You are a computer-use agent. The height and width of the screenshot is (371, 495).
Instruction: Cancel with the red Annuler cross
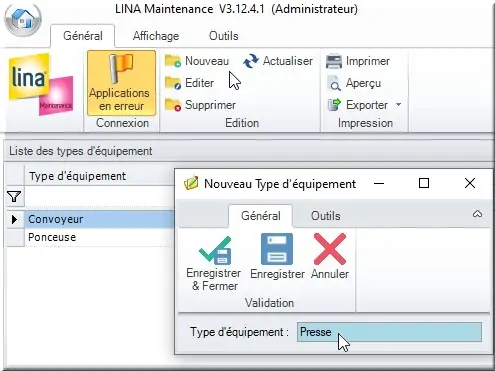(330, 249)
